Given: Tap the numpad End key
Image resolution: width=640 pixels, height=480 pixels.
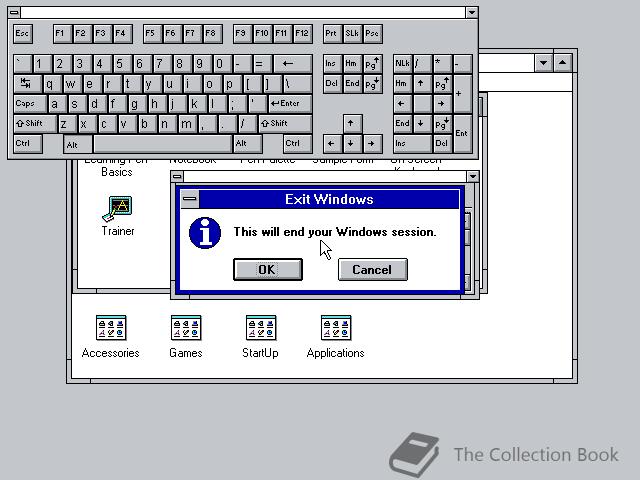Looking at the screenshot, I should point(402,124).
